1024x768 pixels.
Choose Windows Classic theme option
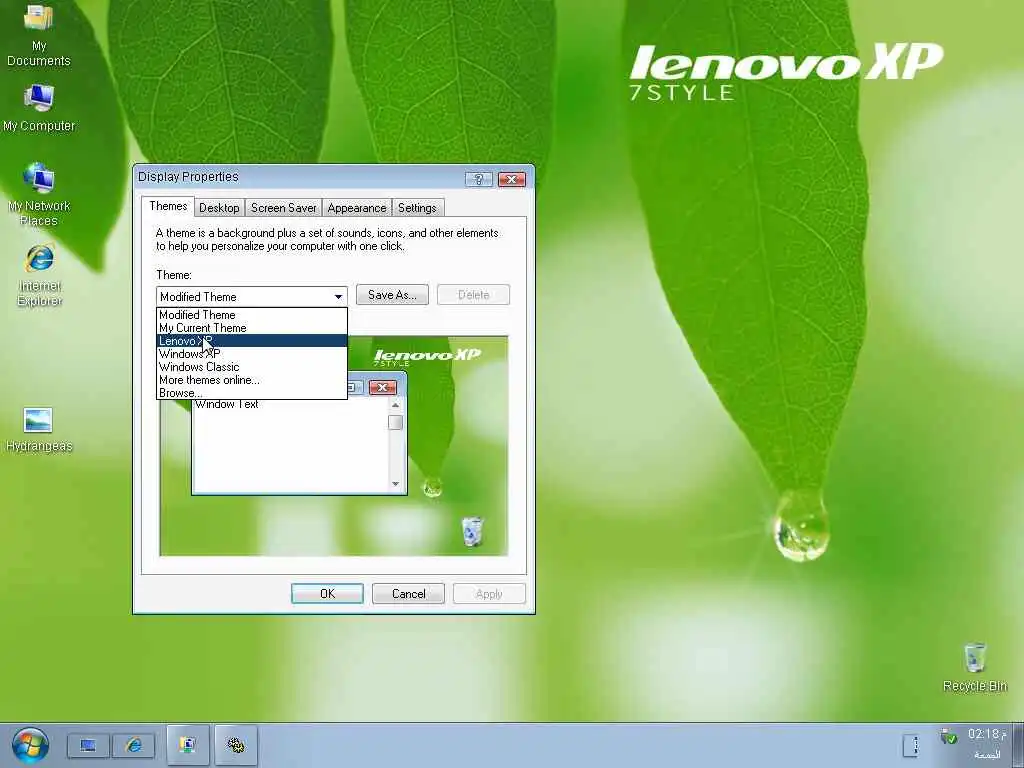click(x=251, y=367)
